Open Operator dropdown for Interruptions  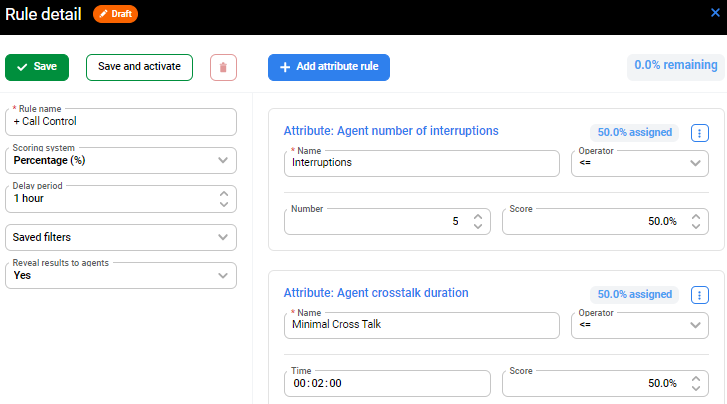click(639, 163)
